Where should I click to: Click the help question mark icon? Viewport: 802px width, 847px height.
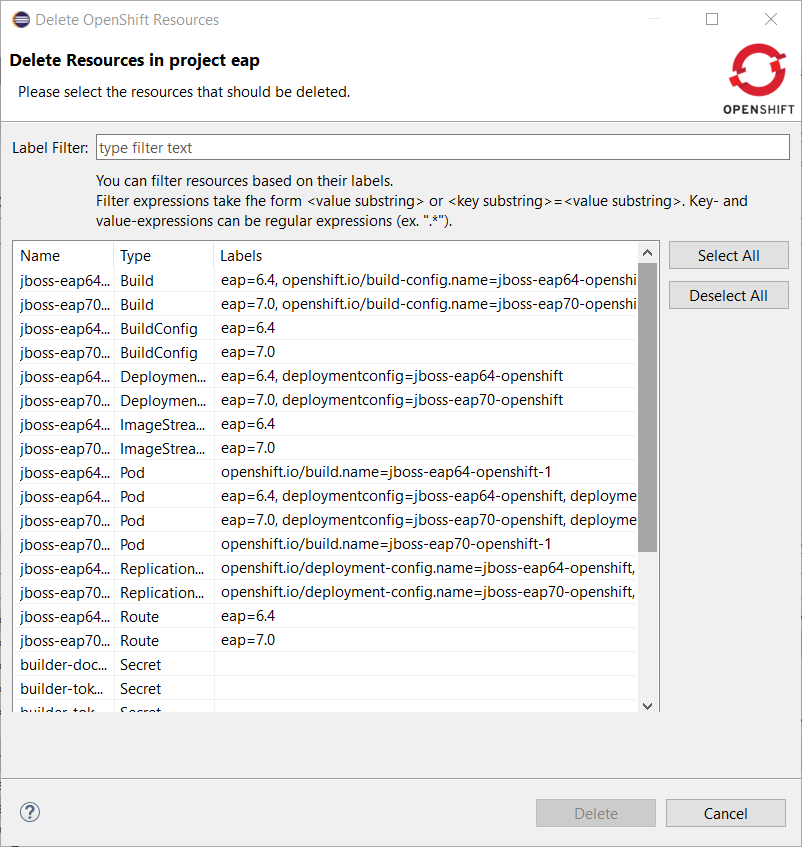(x=30, y=812)
